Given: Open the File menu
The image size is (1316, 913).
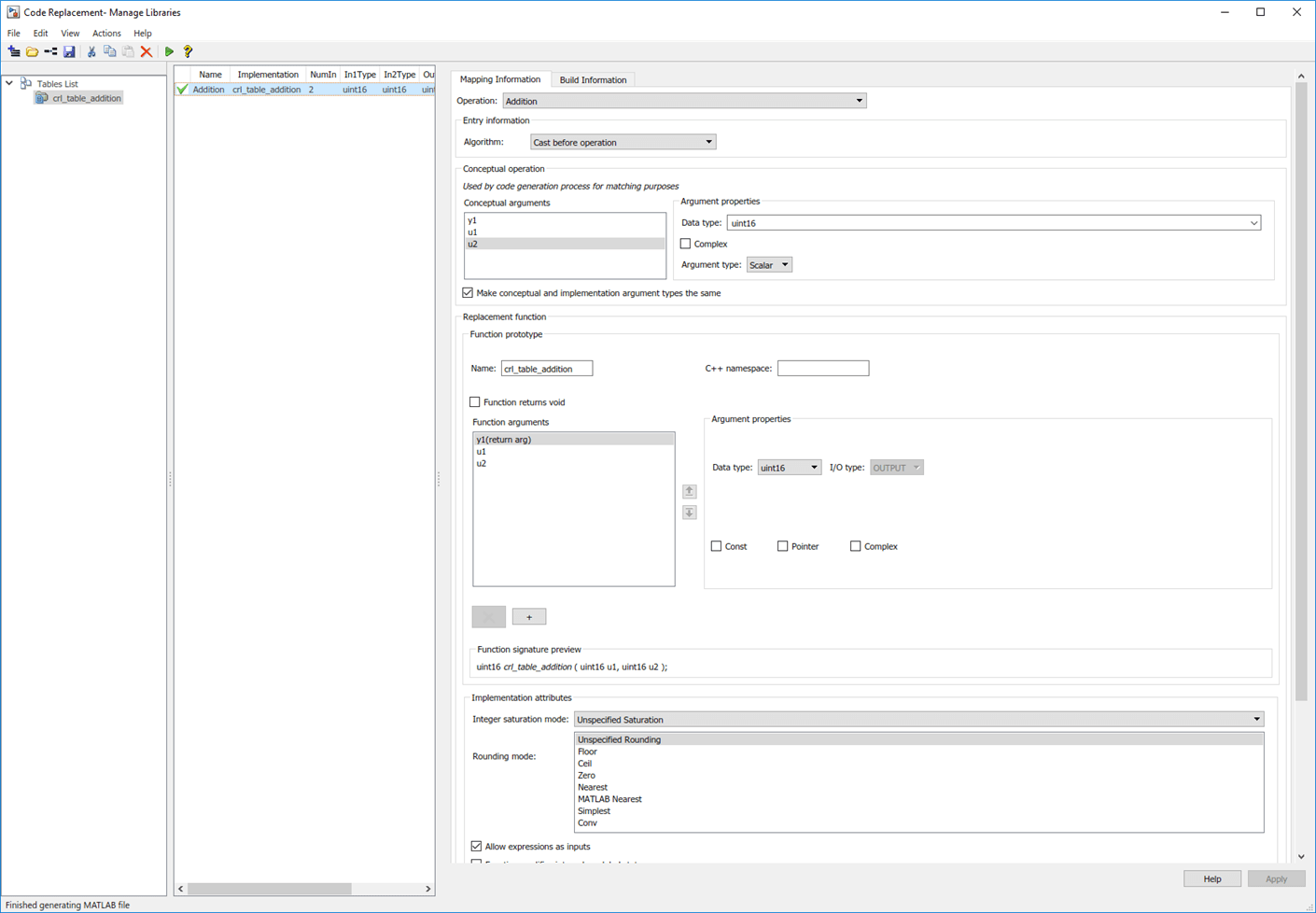Looking at the screenshot, I should point(14,34).
